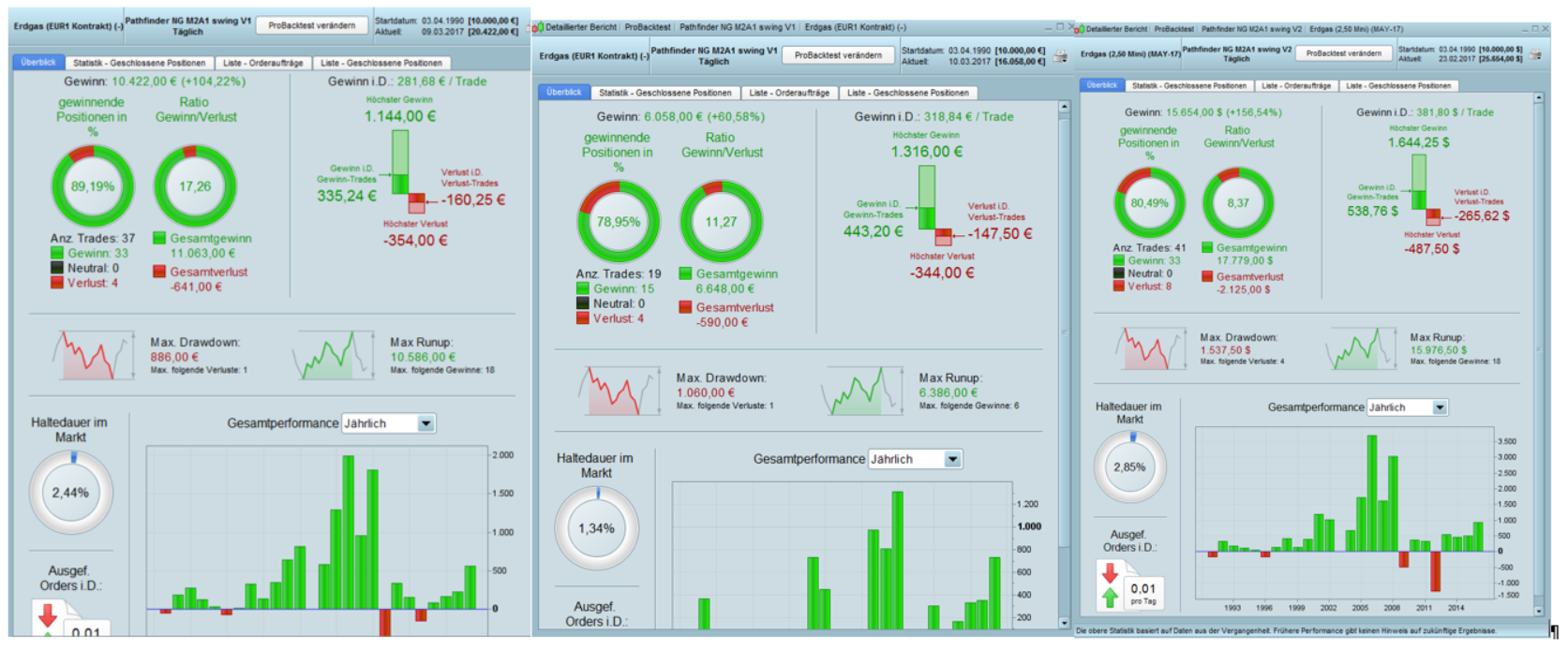Click ProBacktest verändern in the left window
Image resolution: width=1568 pixels, height=650 pixels.
coord(311,25)
